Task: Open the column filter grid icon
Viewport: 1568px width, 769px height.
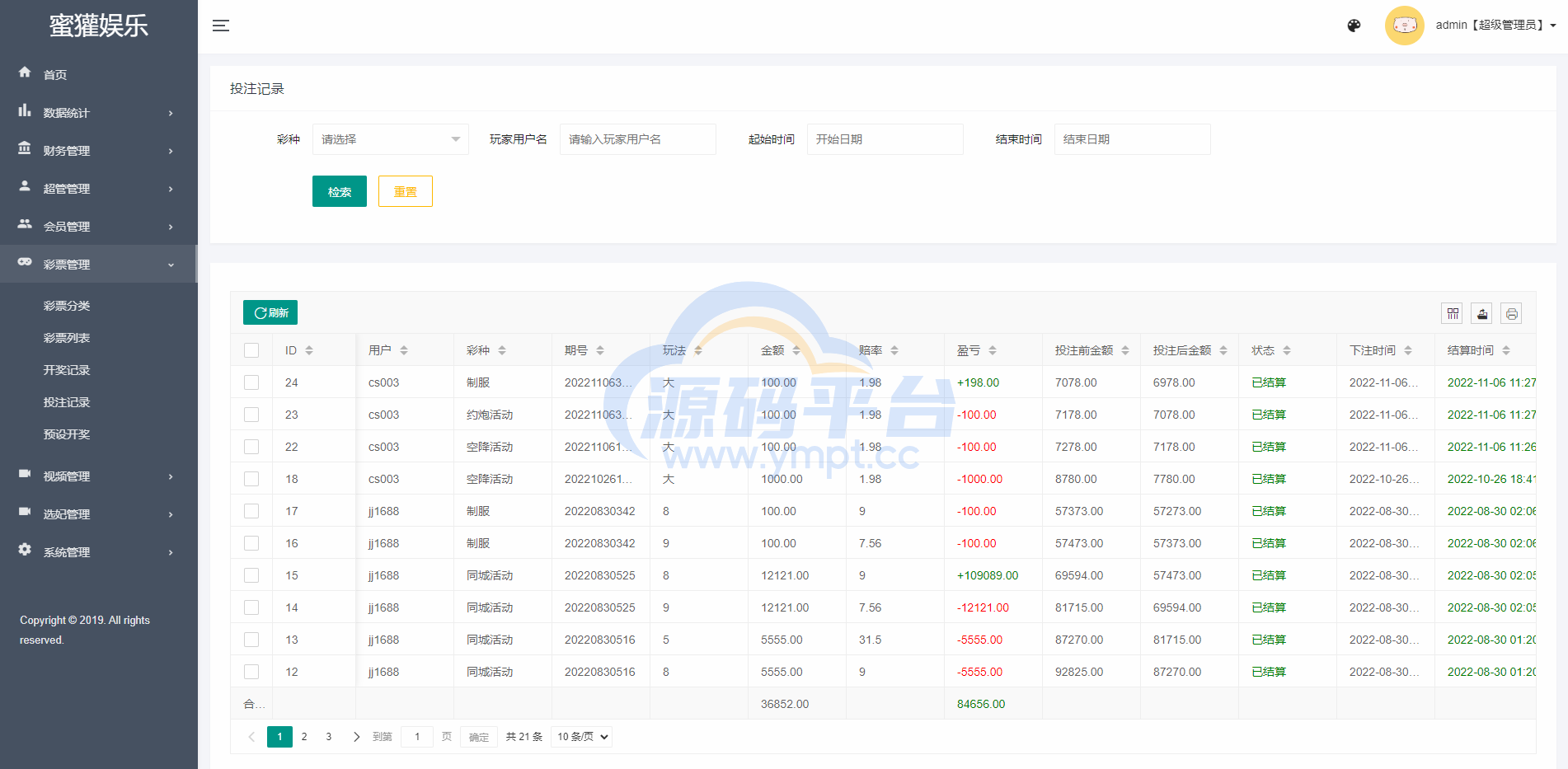Action: [x=1452, y=313]
